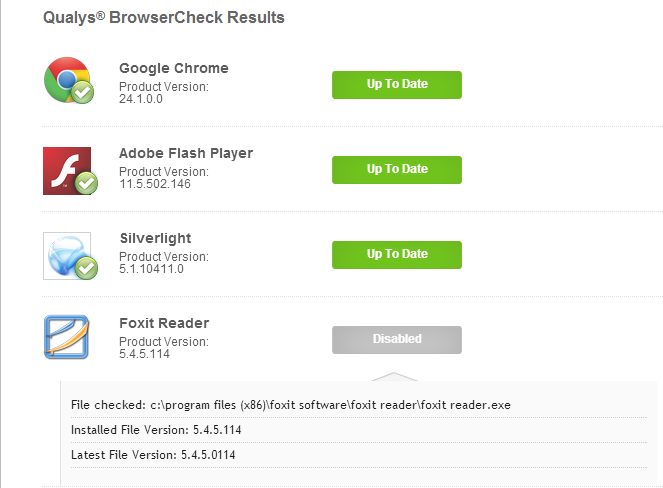Click the Google Chrome logo icon

pos(65,80)
